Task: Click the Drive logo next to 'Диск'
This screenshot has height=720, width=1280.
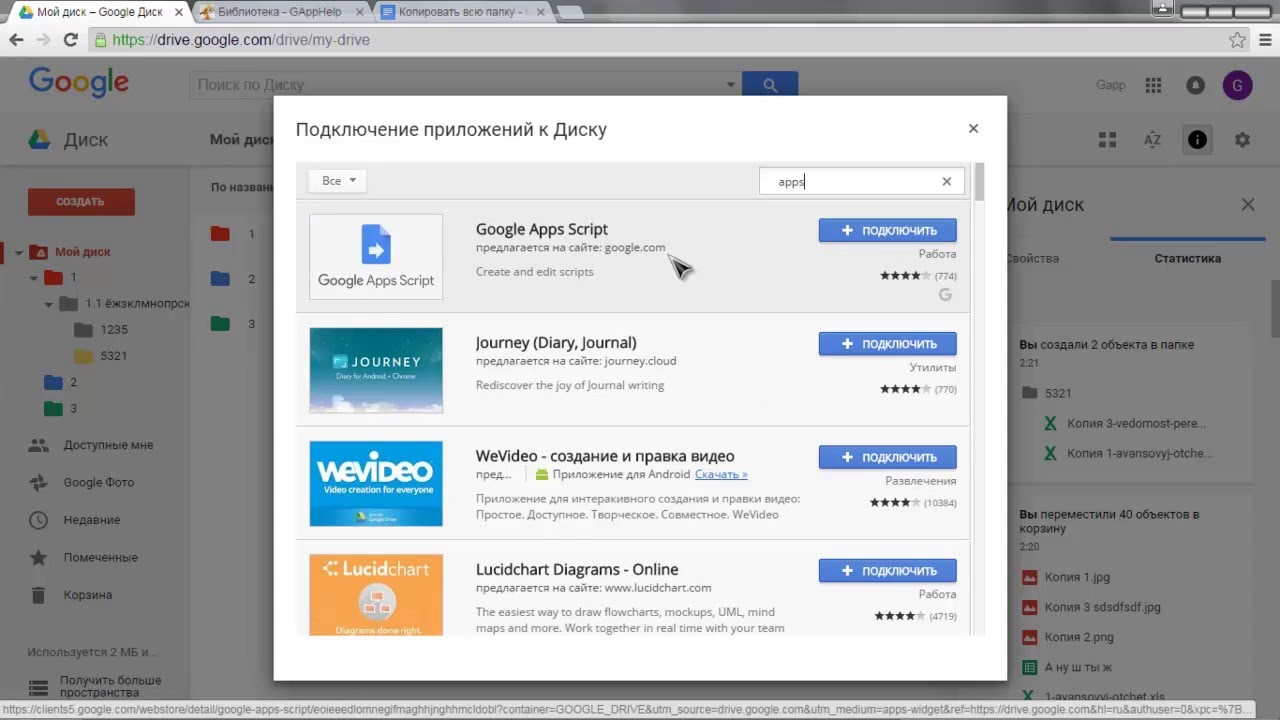Action: [x=39, y=140]
